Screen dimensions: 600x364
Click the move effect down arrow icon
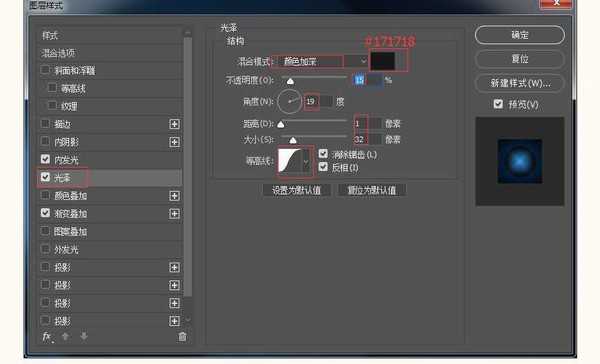84,336
